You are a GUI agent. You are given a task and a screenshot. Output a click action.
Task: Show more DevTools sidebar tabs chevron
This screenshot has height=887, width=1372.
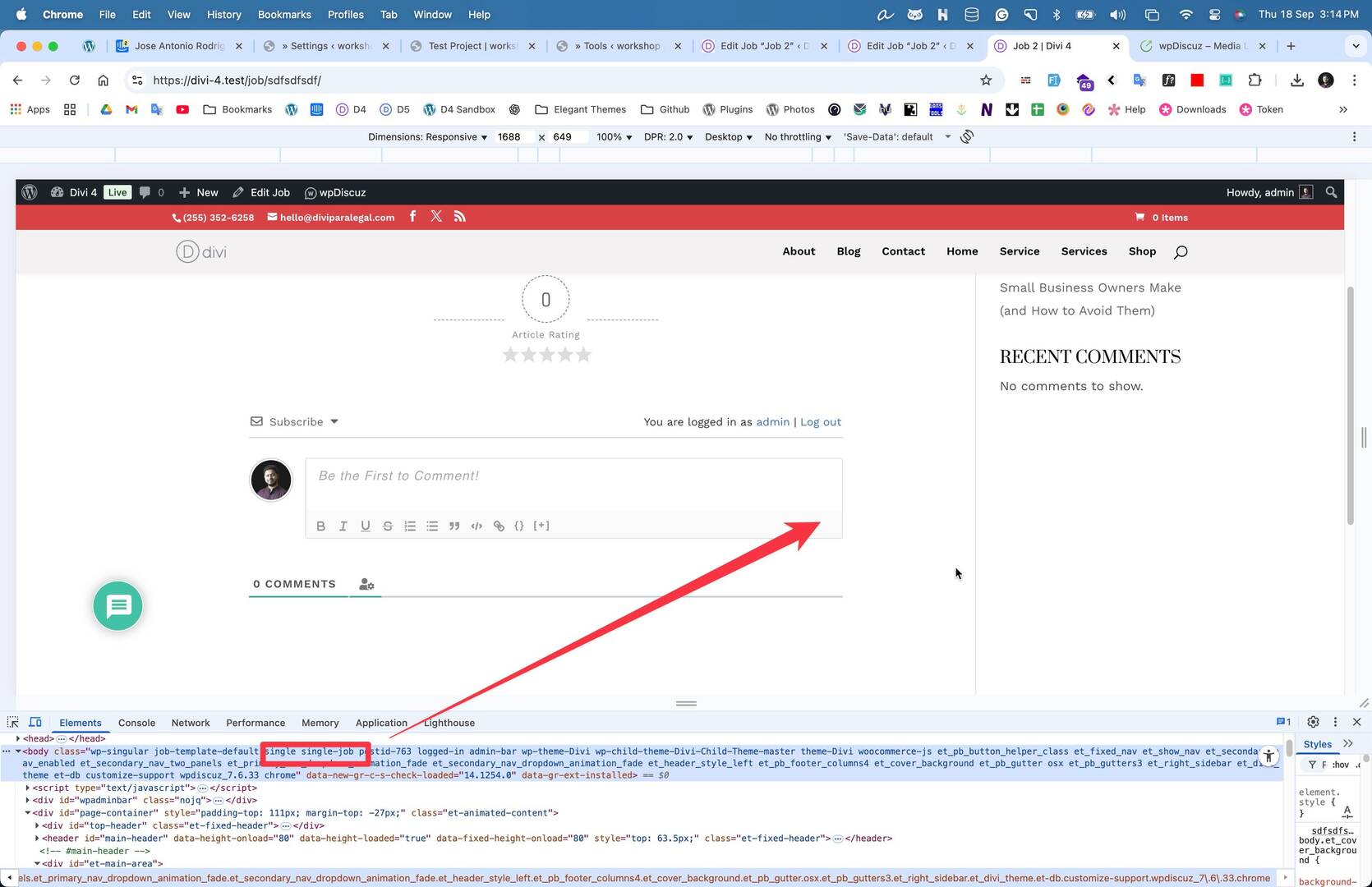pos(1348,743)
